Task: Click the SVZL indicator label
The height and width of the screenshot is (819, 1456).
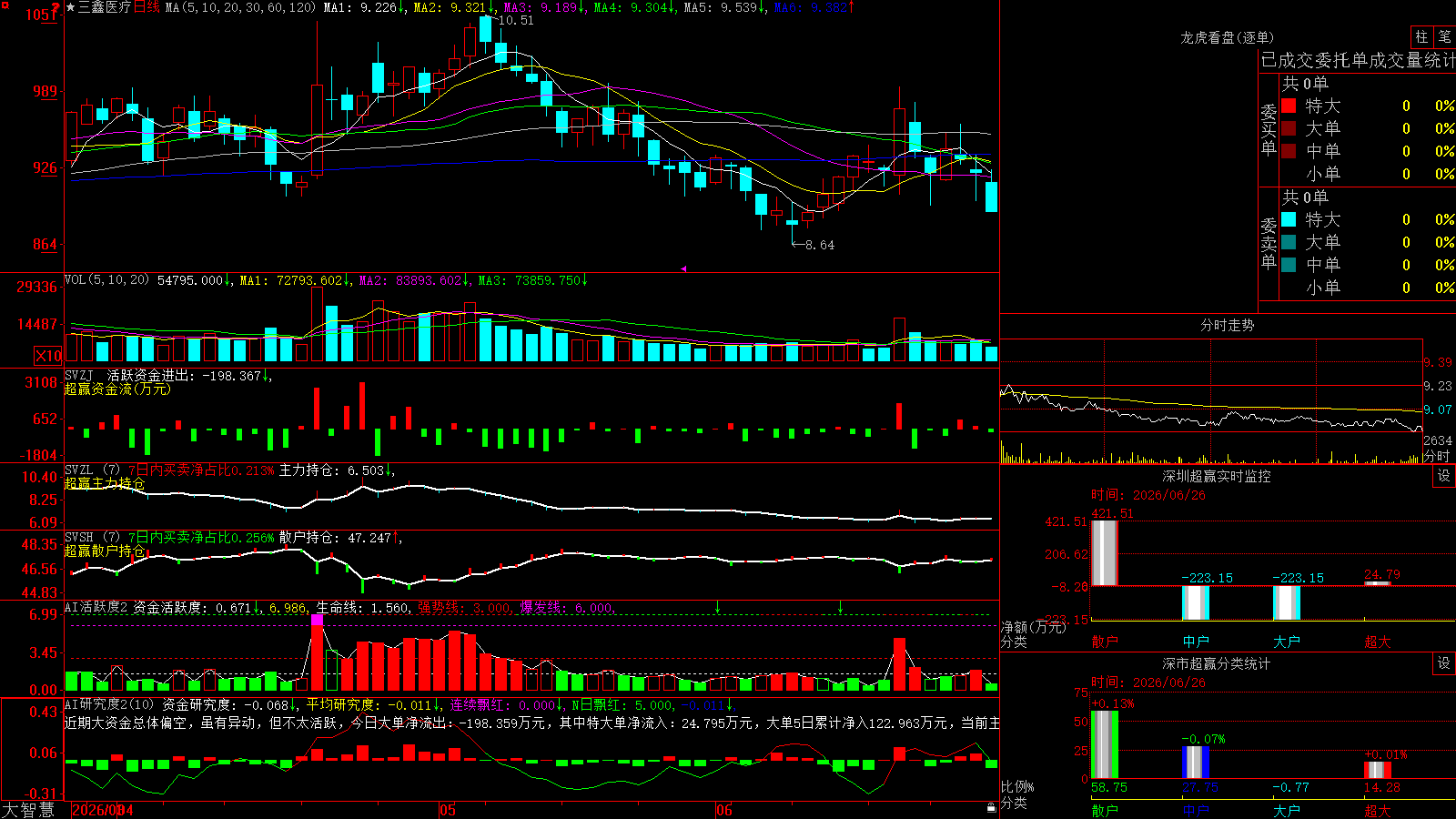Action: pos(79,470)
